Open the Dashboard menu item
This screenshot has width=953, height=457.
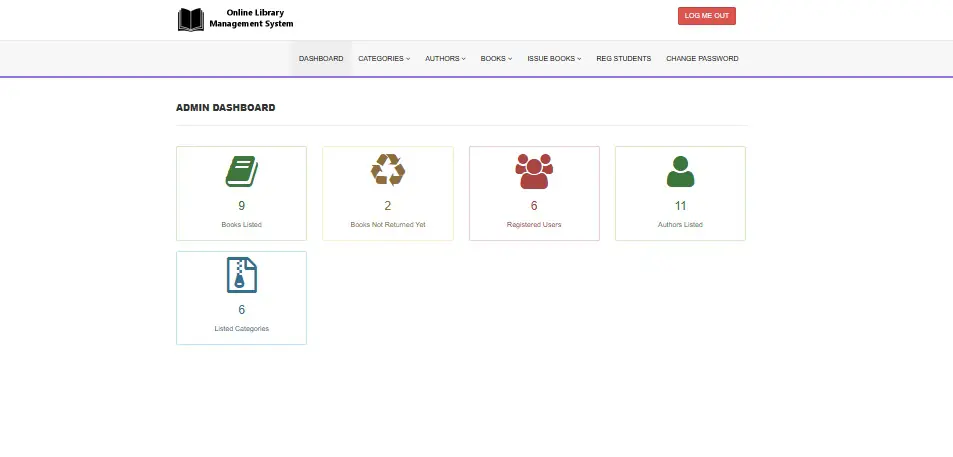point(321,58)
